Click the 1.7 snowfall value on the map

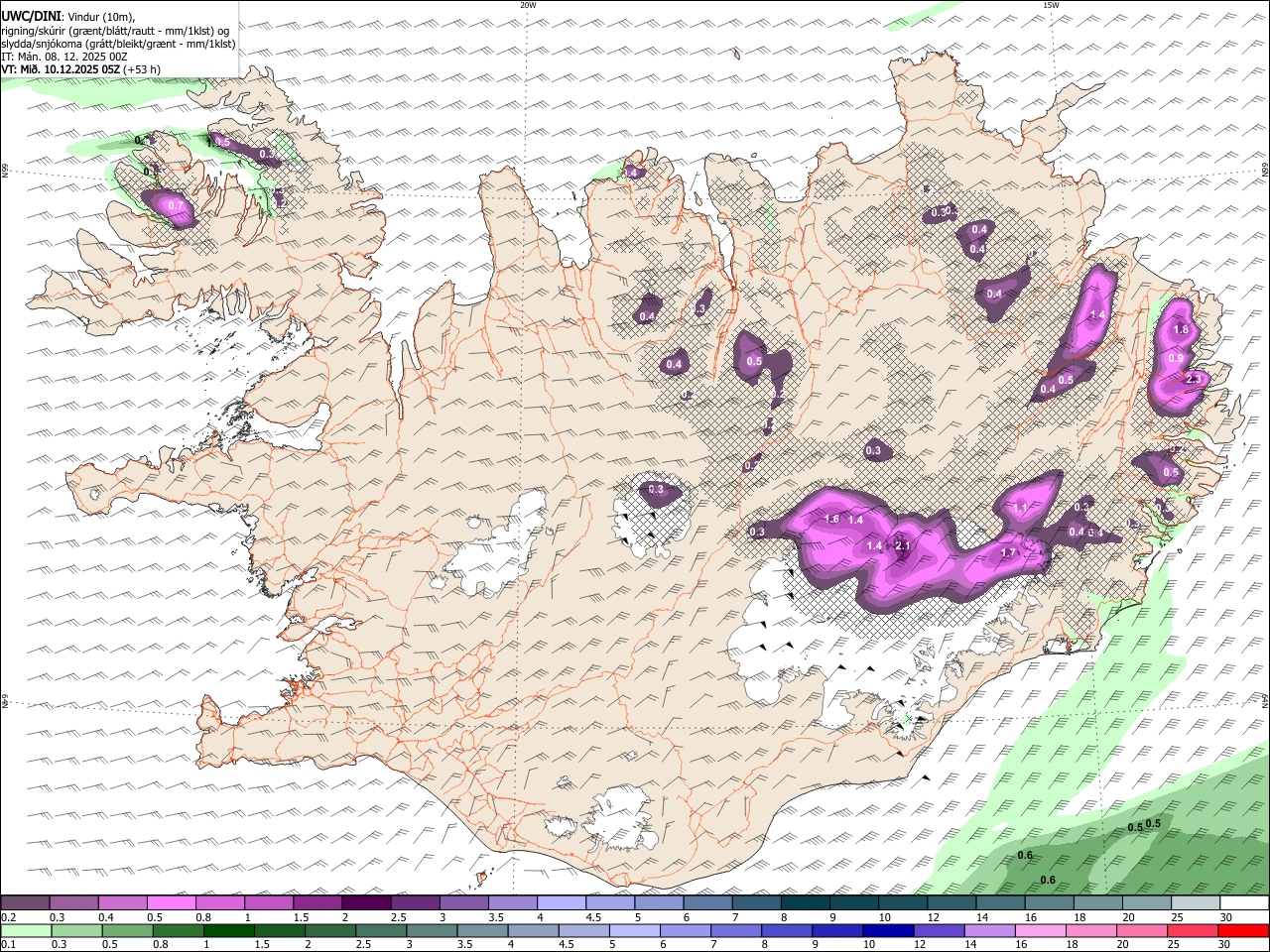click(x=1008, y=552)
